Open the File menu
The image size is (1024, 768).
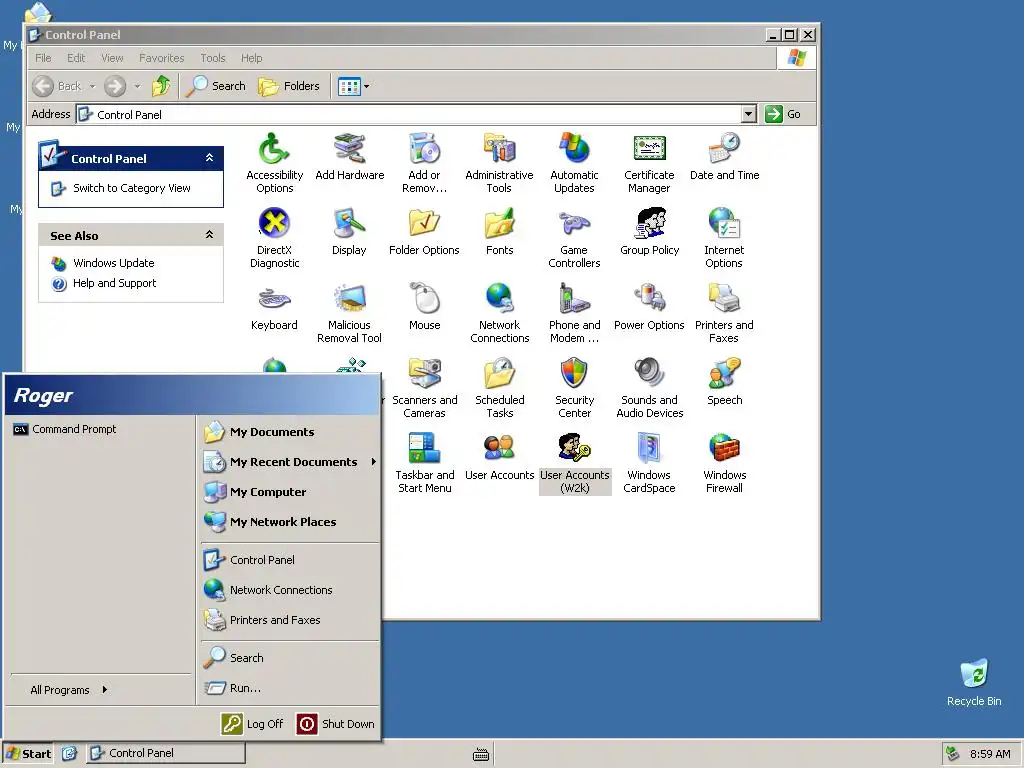(43, 58)
